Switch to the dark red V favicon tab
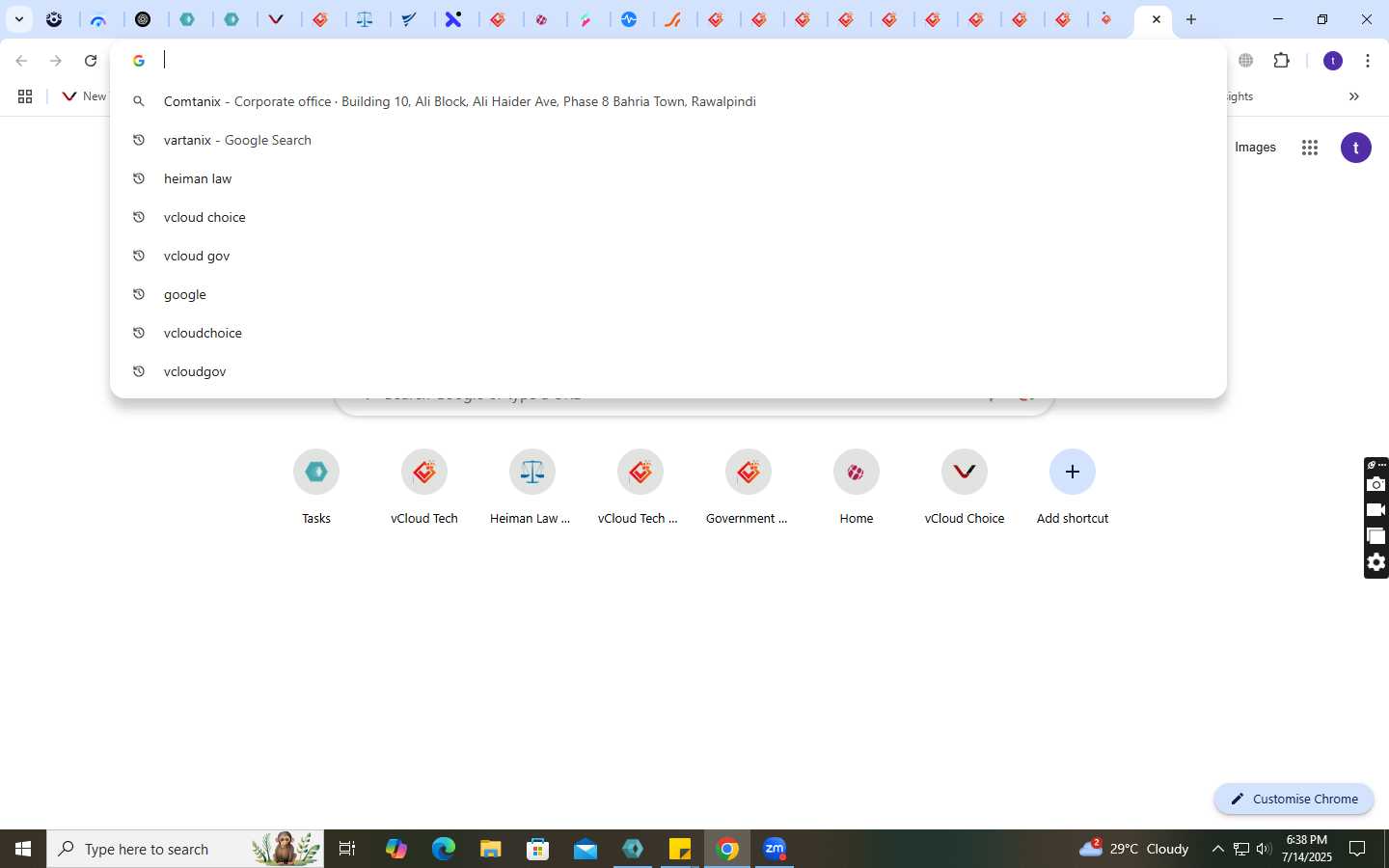This screenshot has height=868, width=1389. click(277, 19)
